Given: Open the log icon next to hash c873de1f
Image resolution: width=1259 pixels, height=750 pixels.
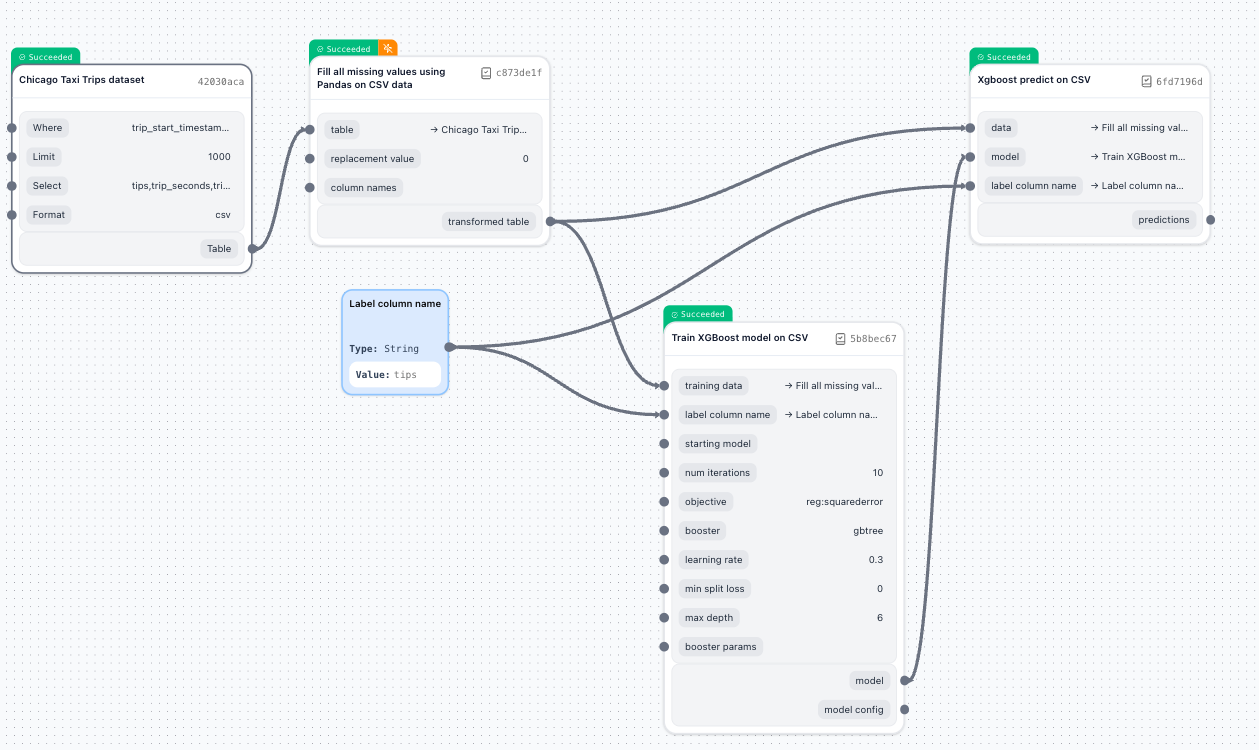Looking at the screenshot, I should [485, 72].
